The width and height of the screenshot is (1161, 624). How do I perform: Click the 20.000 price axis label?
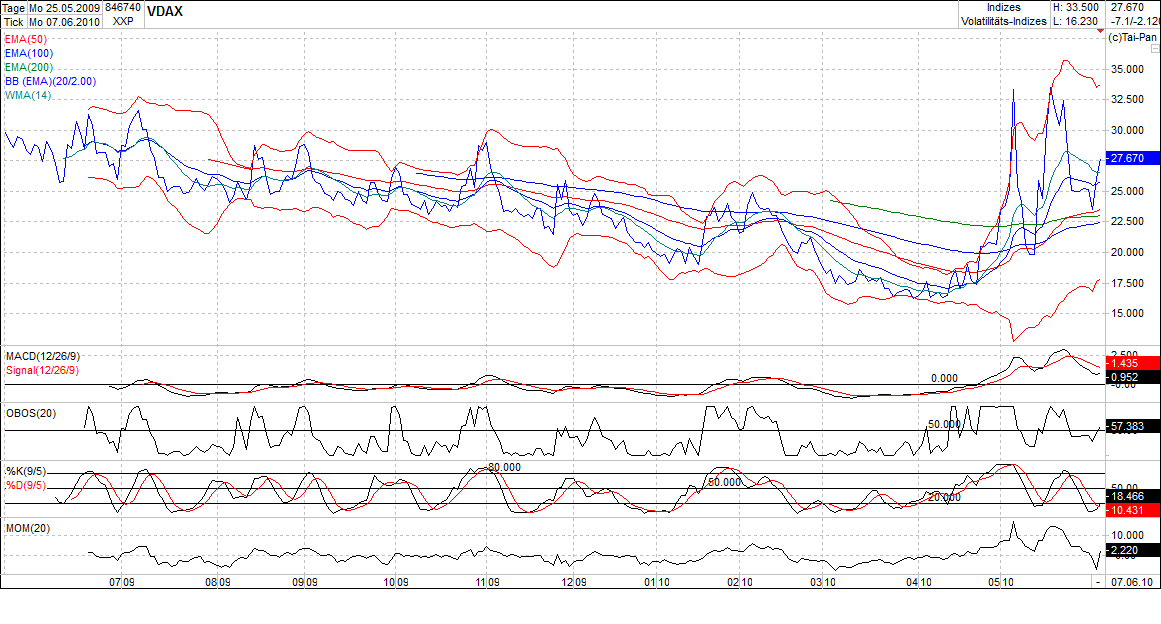tap(1127, 252)
